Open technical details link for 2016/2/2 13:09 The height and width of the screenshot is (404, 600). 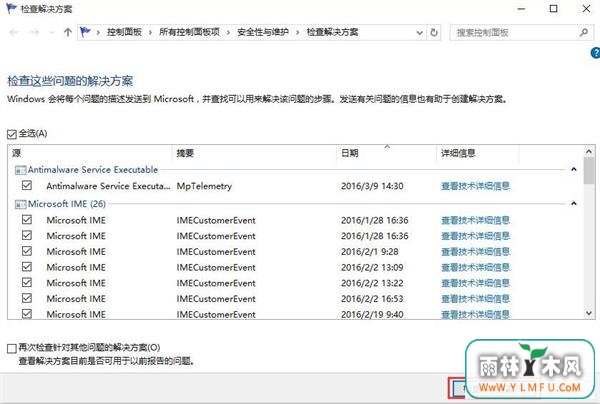pyautogui.click(x=475, y=267)
